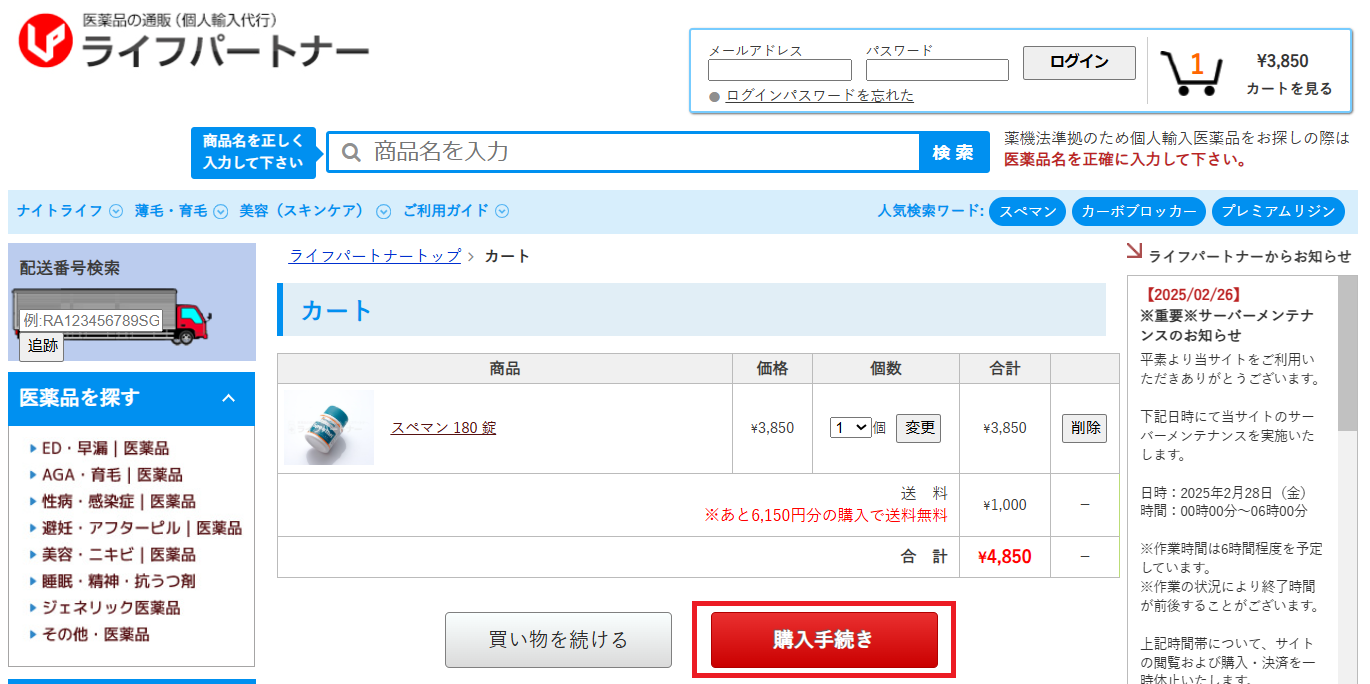
Task: Expand the 薄毛・育毛 menu
Action: [181, 211]
